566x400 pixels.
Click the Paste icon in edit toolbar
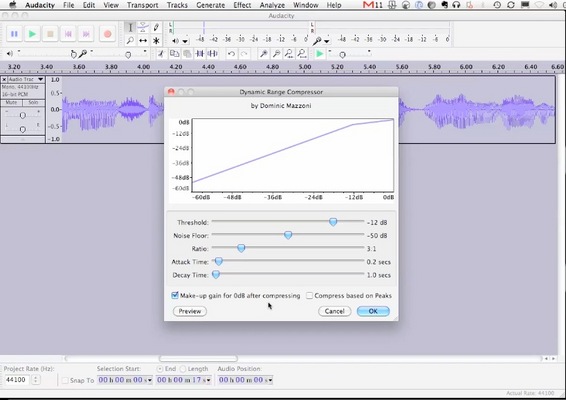point(187,54)
